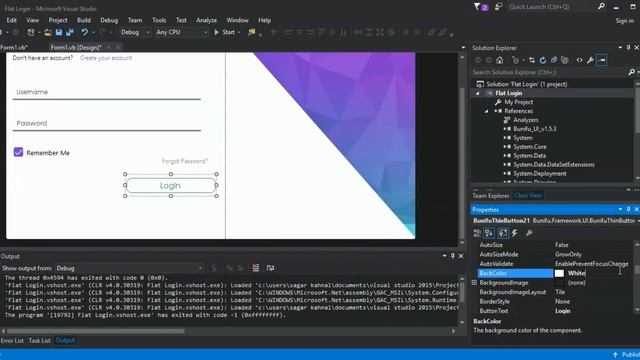Switch to the Class View tab

[528, 196]
